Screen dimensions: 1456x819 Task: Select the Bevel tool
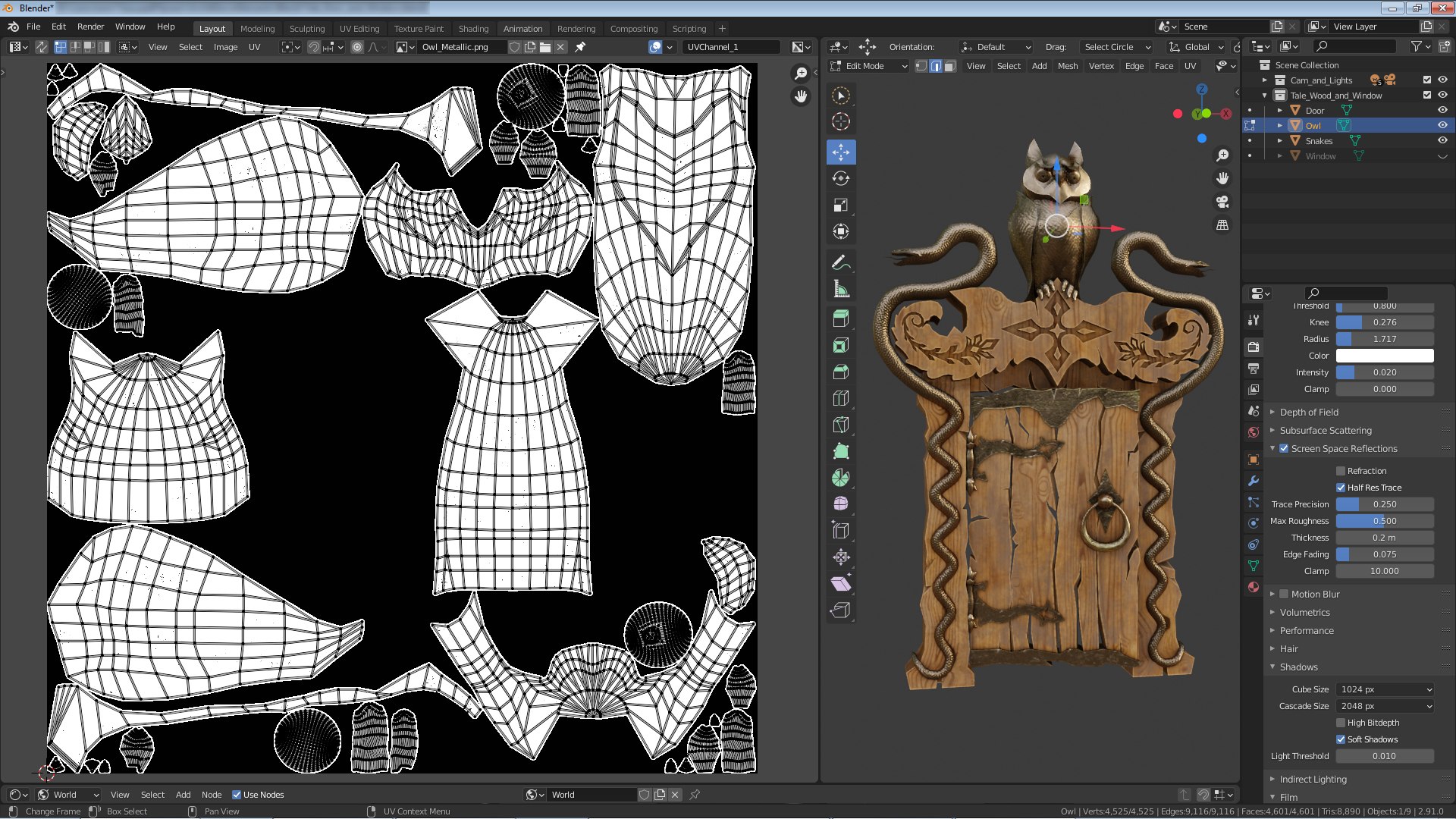[840, 372]
